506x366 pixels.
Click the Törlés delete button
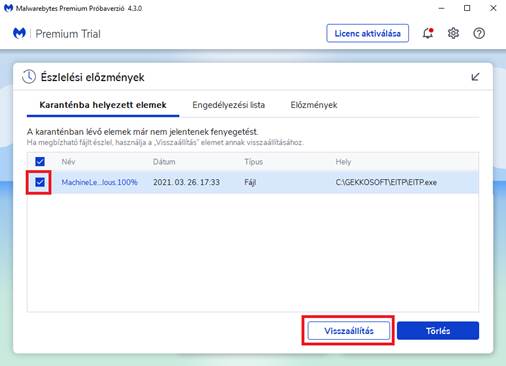[x=438, y=331]
